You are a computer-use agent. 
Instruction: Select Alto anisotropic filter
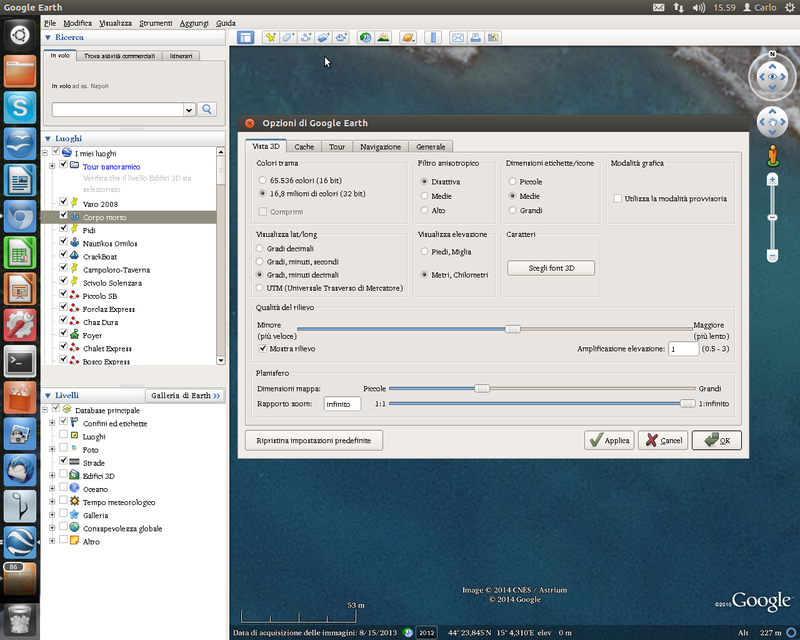point(424,210)
